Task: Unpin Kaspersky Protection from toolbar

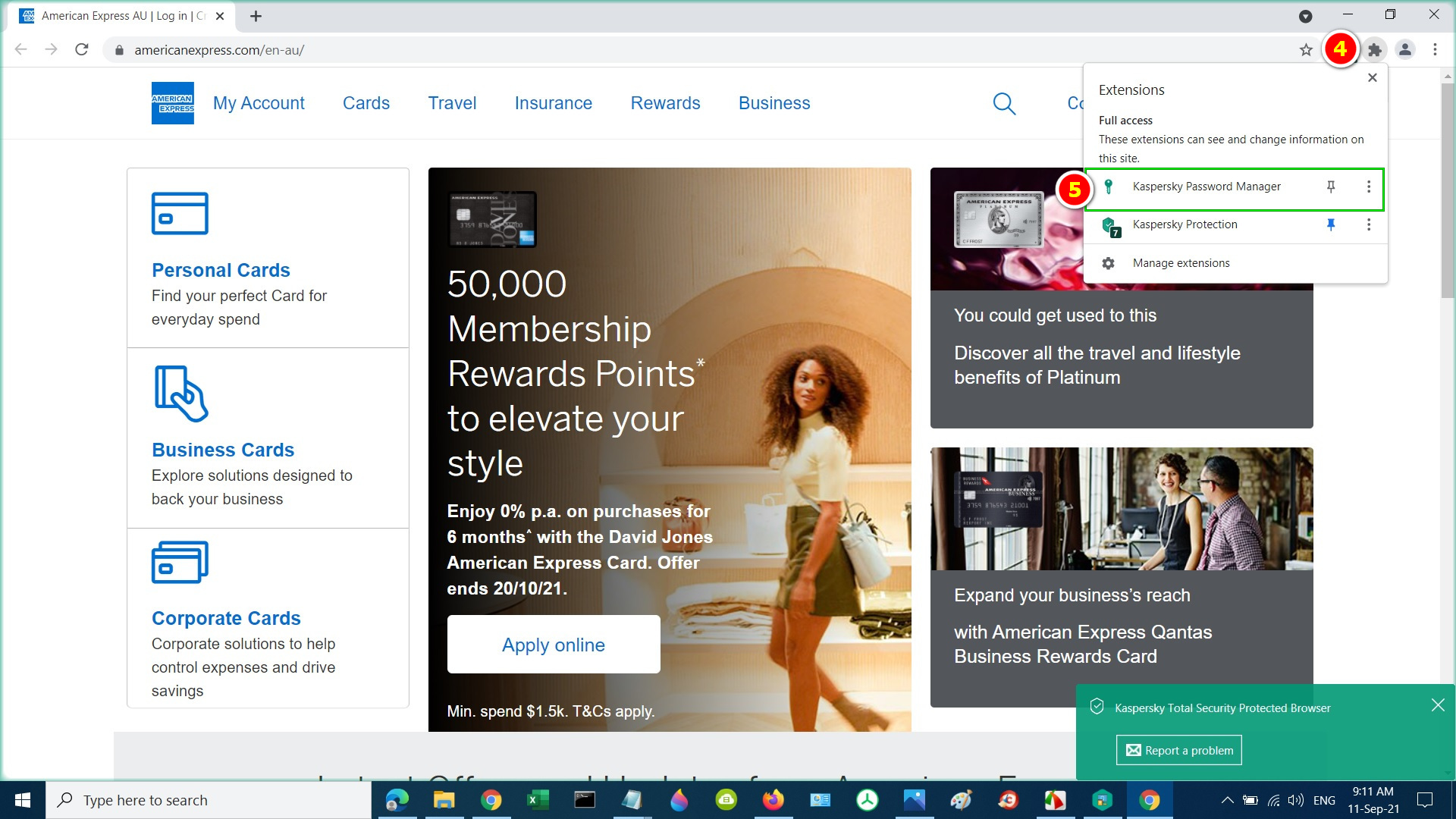Action: pos(1331,224)
